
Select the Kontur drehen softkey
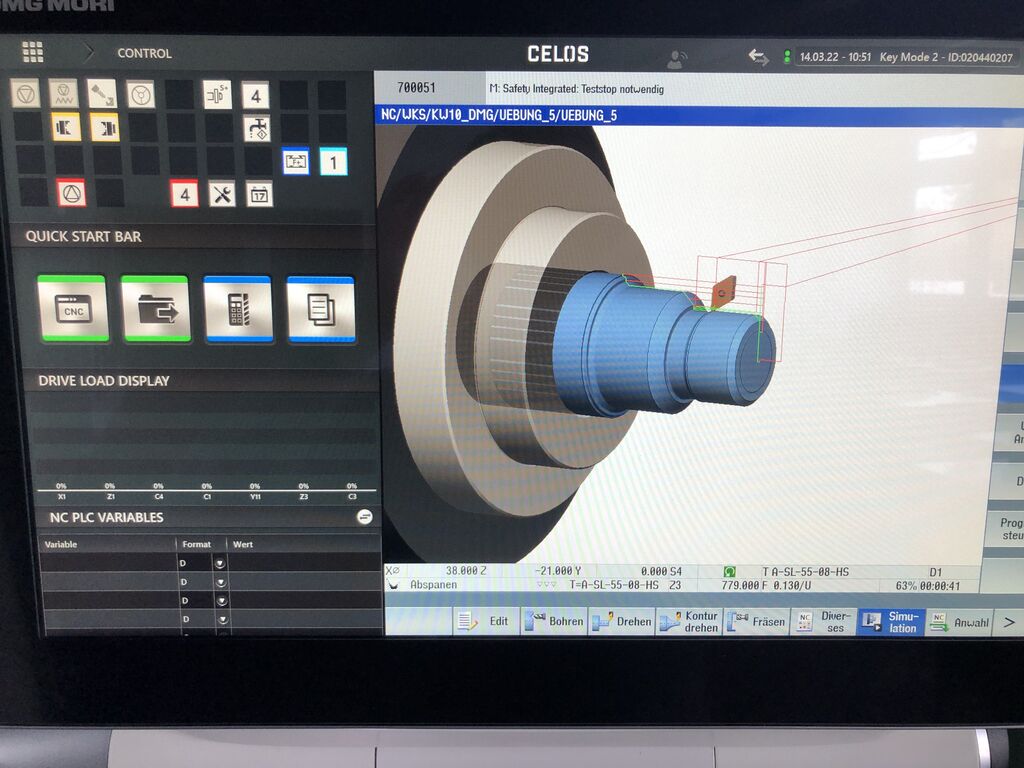[689, 622]
